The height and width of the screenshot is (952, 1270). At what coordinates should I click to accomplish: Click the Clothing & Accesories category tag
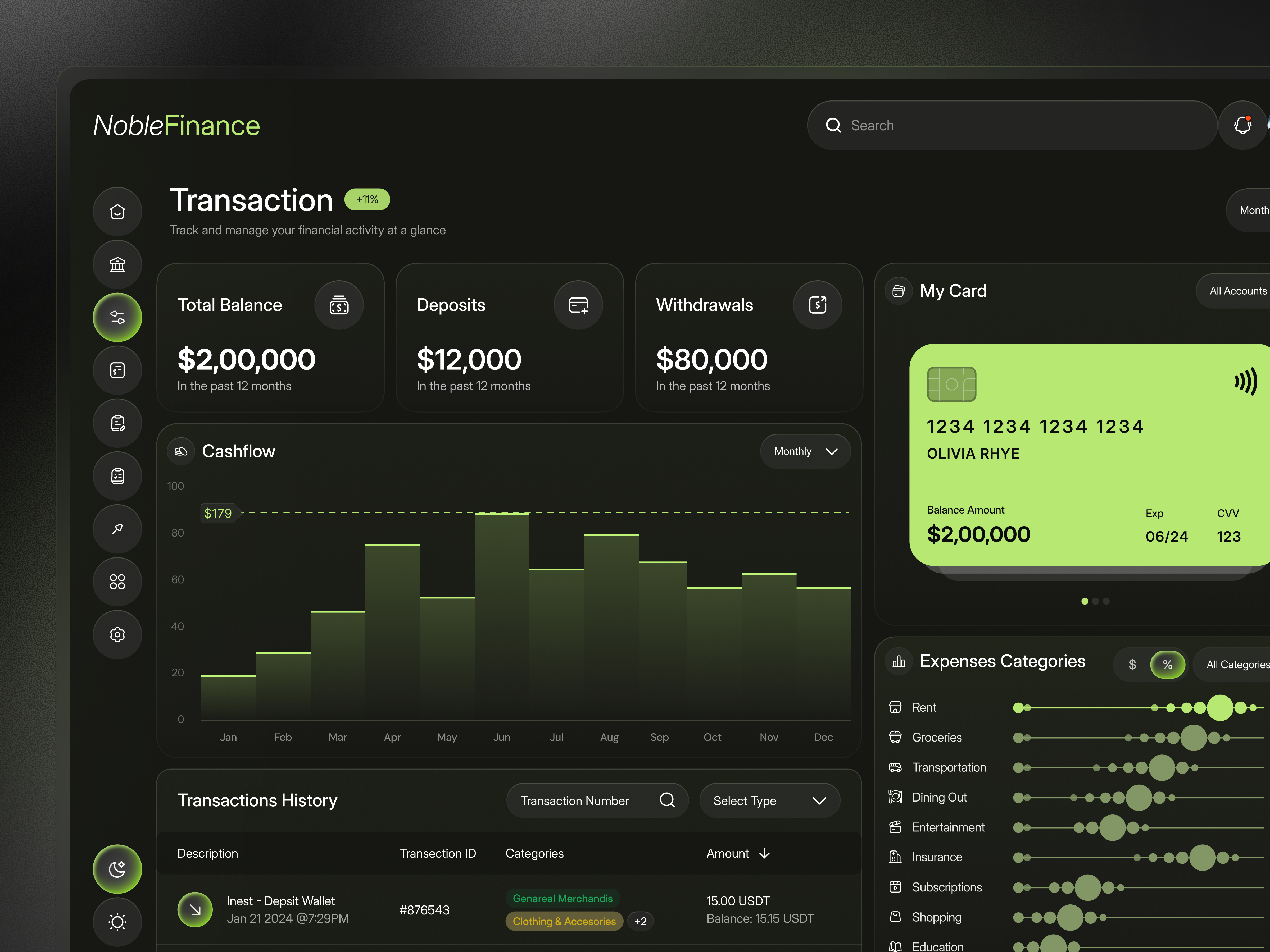tap(564, 921)
